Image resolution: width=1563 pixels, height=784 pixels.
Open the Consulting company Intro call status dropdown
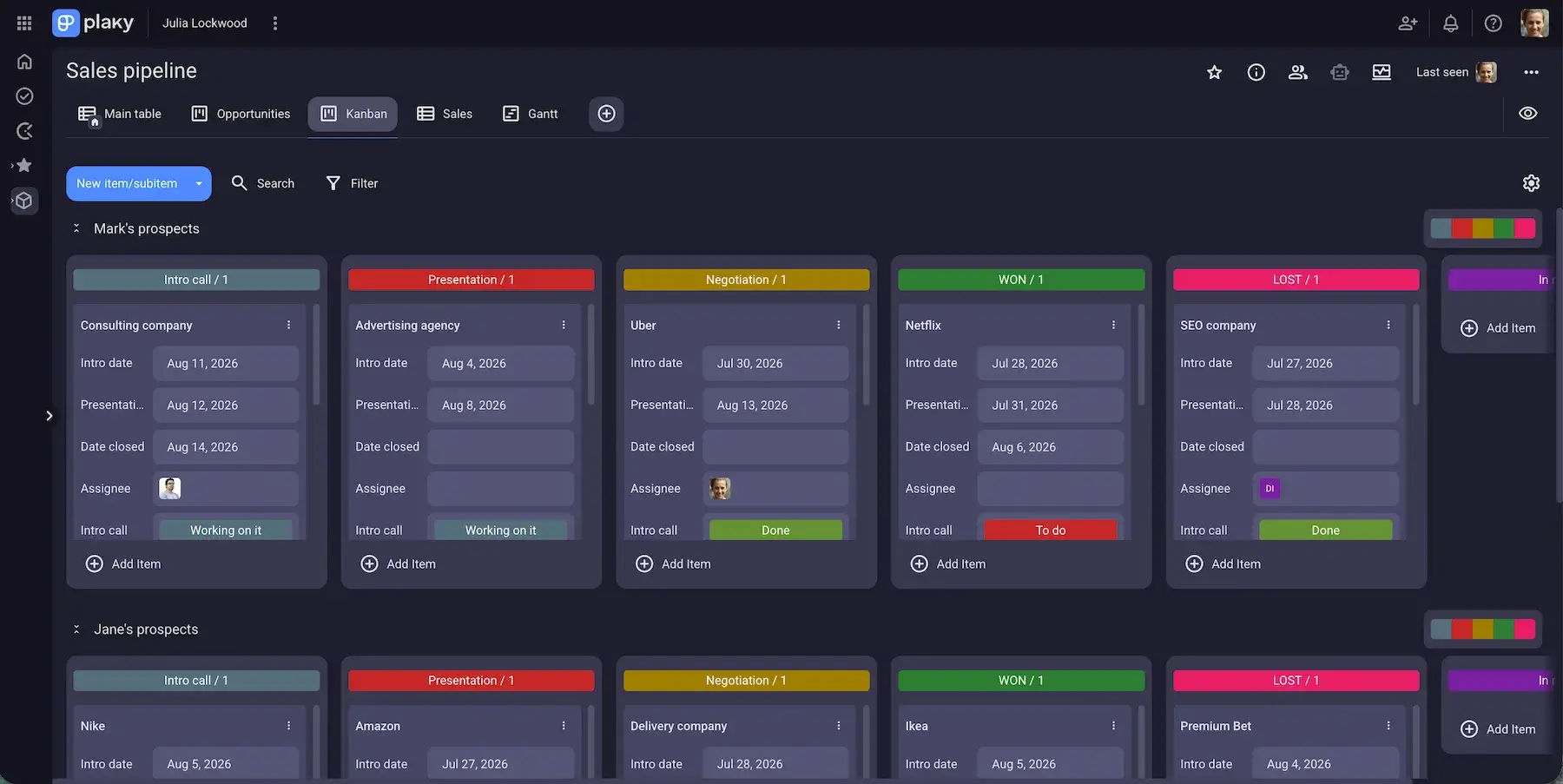coord(226,530)
